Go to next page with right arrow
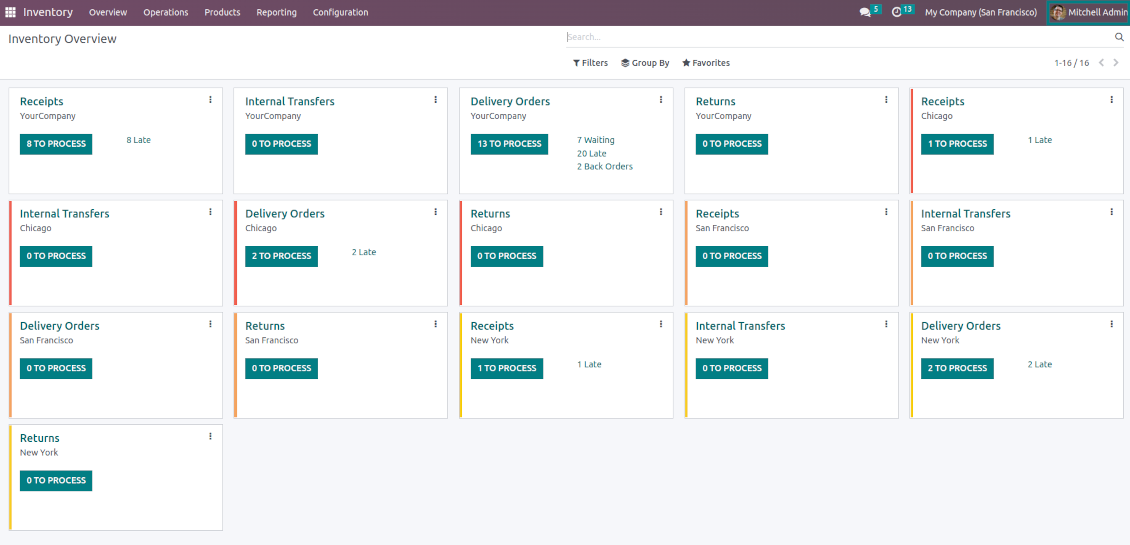Screen dimensions: 1130x545 (1116, 63)
